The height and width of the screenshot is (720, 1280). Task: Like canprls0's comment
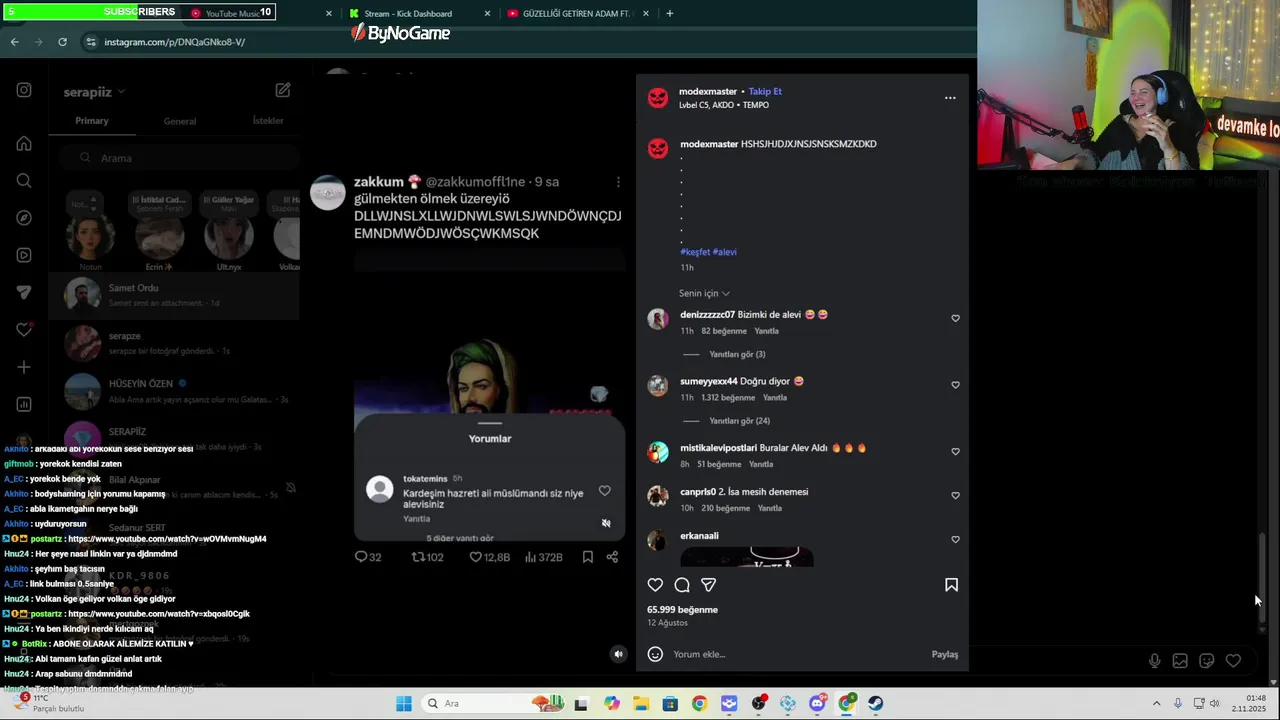[x=955, y=496]
